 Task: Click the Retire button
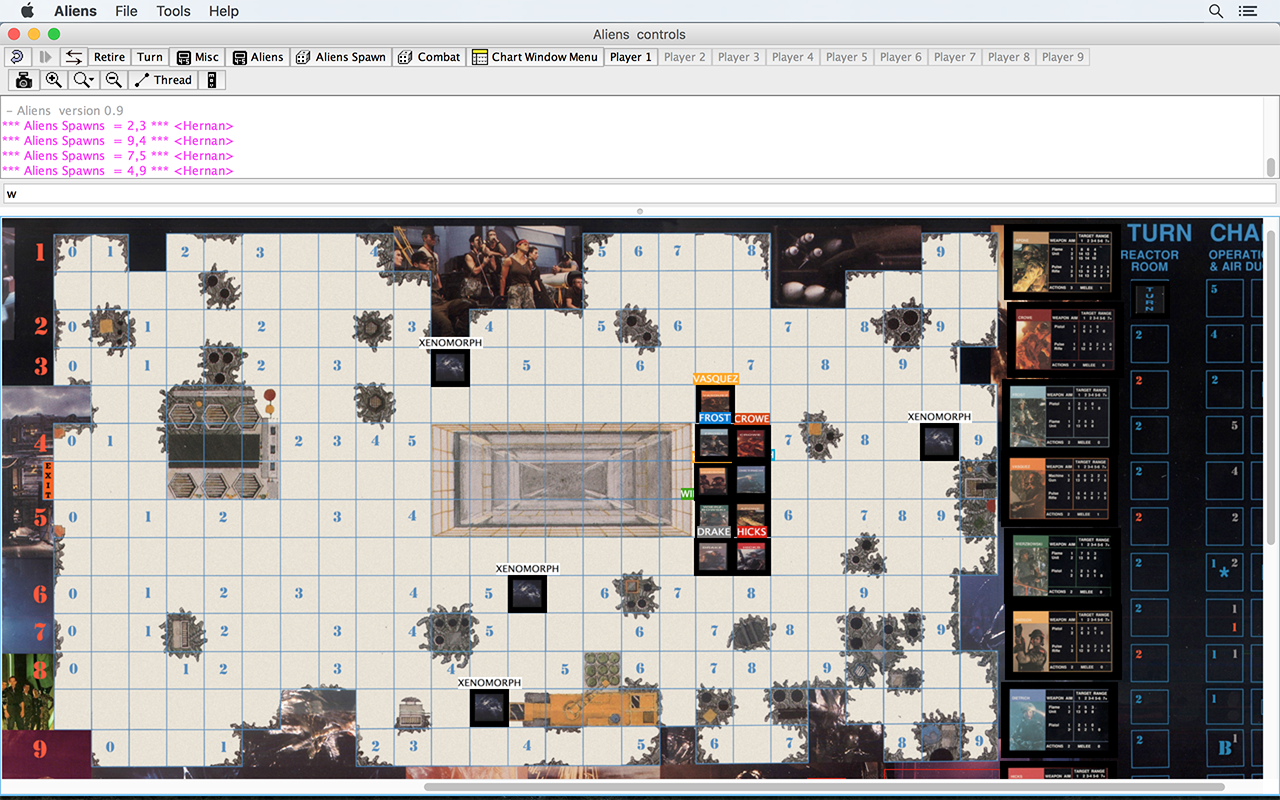click(109, 57)
